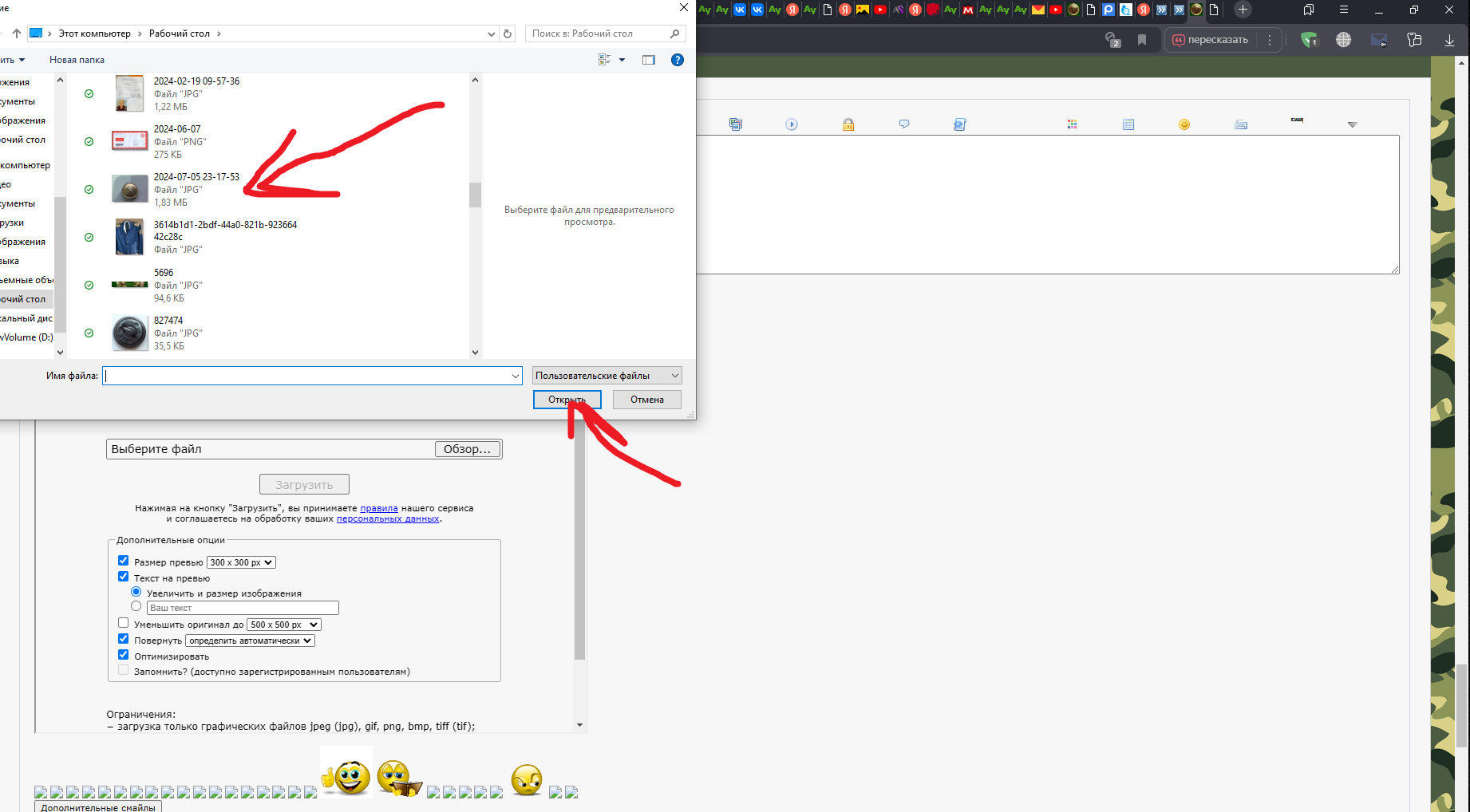The image size is (1470, 812).
Task: Open the browser hamburger menu in the title bar
Action: pyautogui.click(x=1344, y=10)
